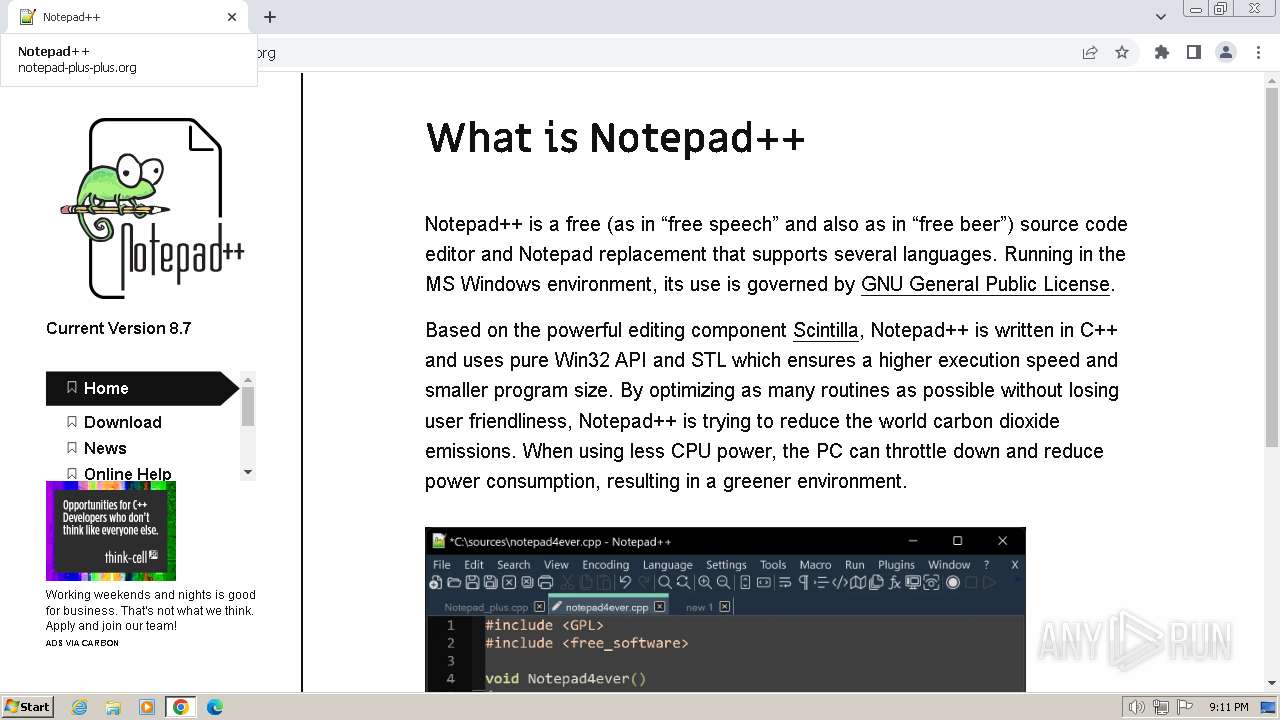Open the Chrome three-dot menu

click(x=1258, y=53)
